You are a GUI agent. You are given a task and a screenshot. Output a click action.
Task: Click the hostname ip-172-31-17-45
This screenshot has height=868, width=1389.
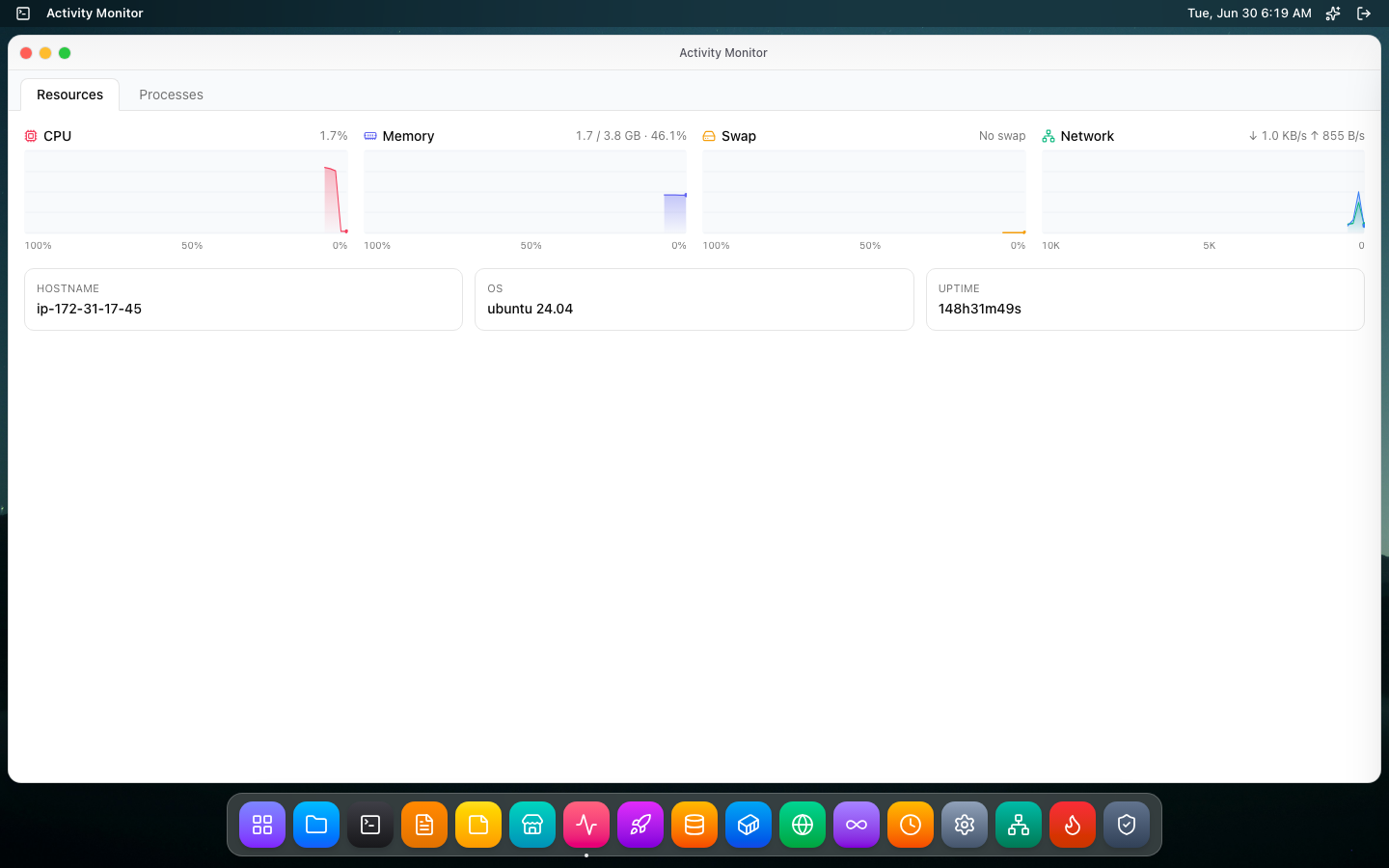click(89, 309)
